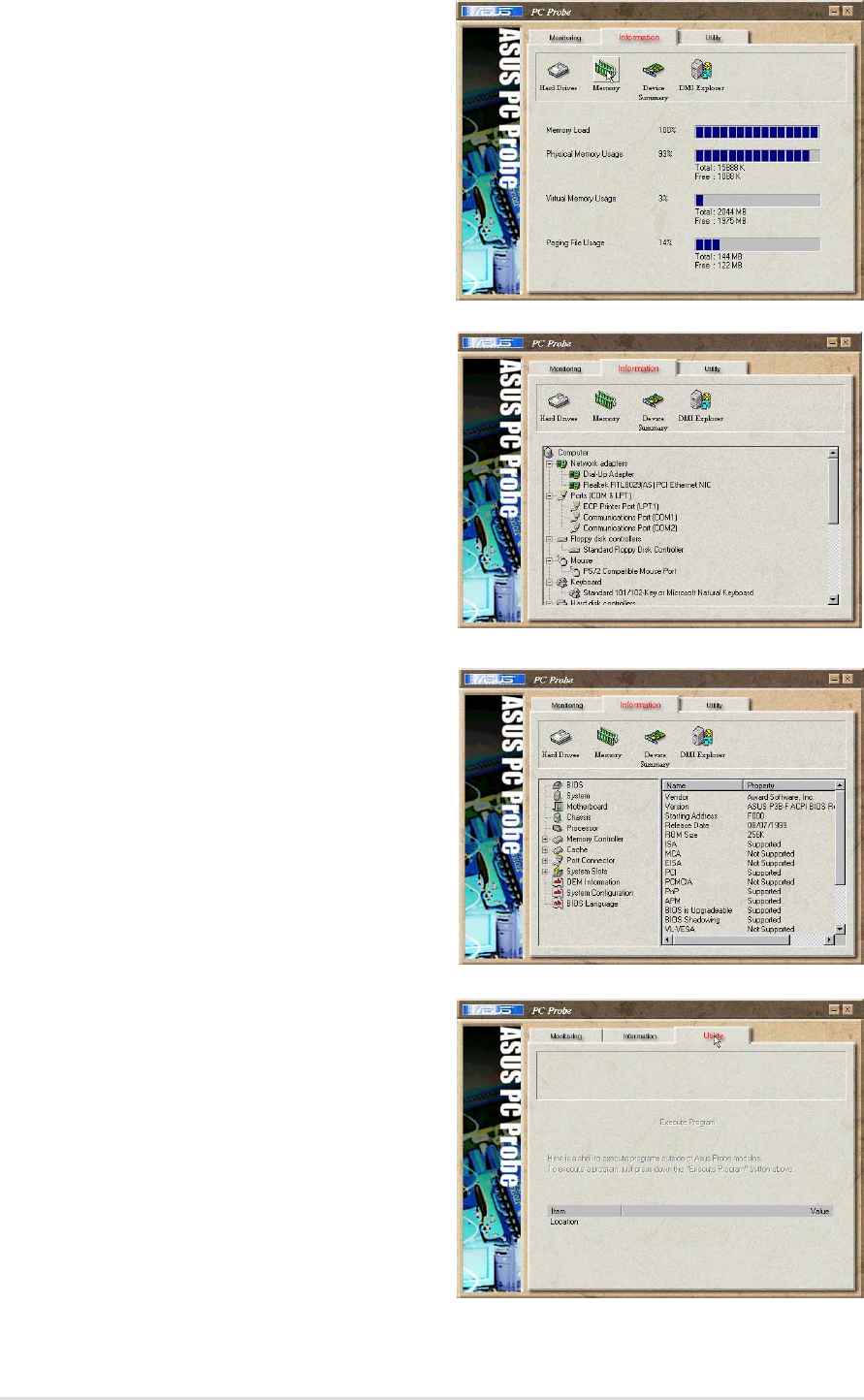Select the Chassis node in DMI tree
The width and height of the screenshot is (864, 1400).
(x=572, y=817)
